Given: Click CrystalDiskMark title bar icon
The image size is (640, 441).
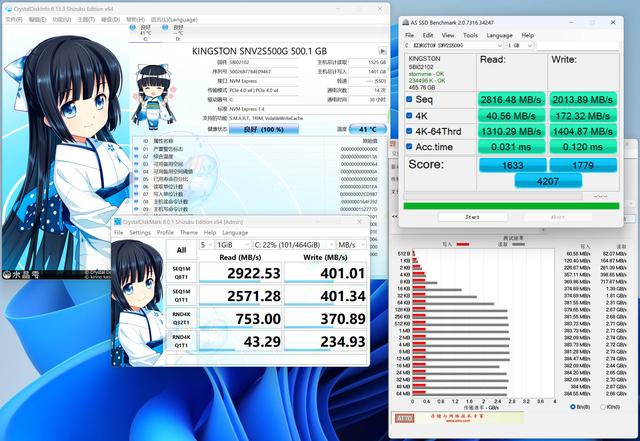Looking at the screenshot, I should tap(118, 222).
